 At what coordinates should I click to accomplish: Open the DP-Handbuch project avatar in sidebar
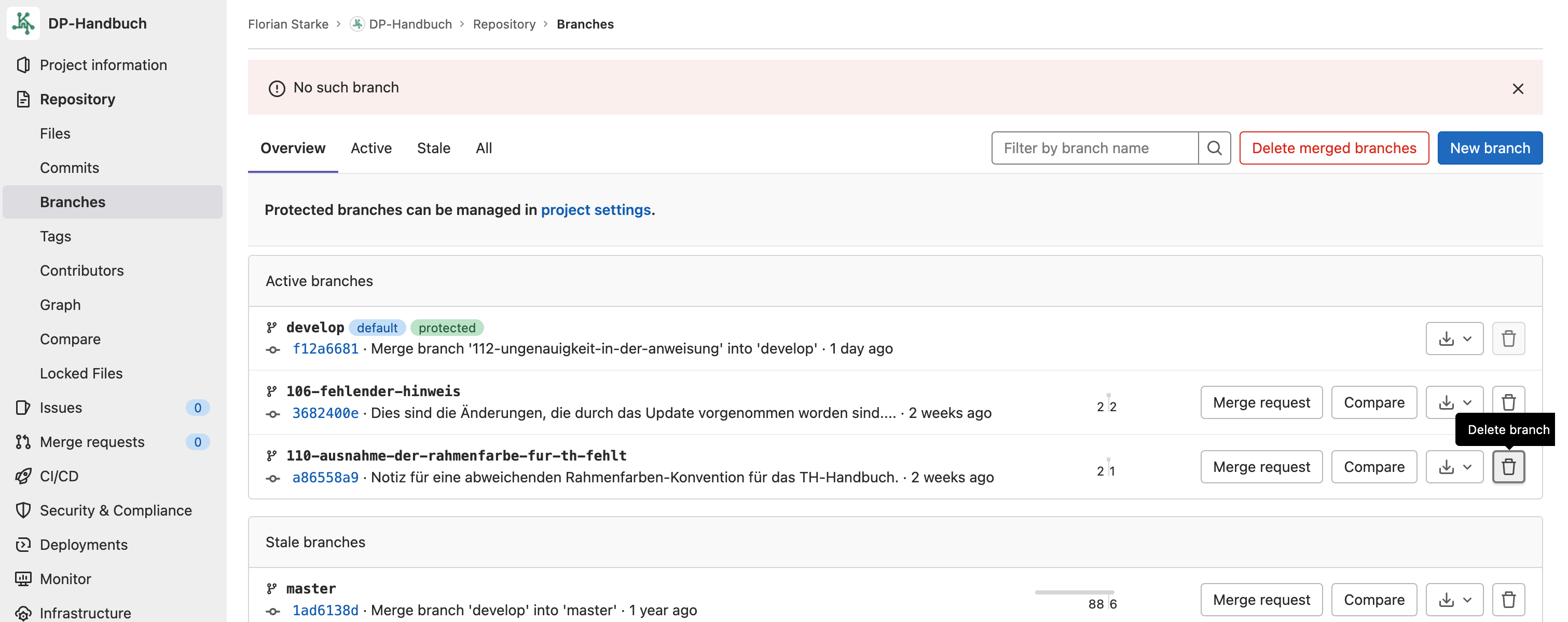click(23, 23)
